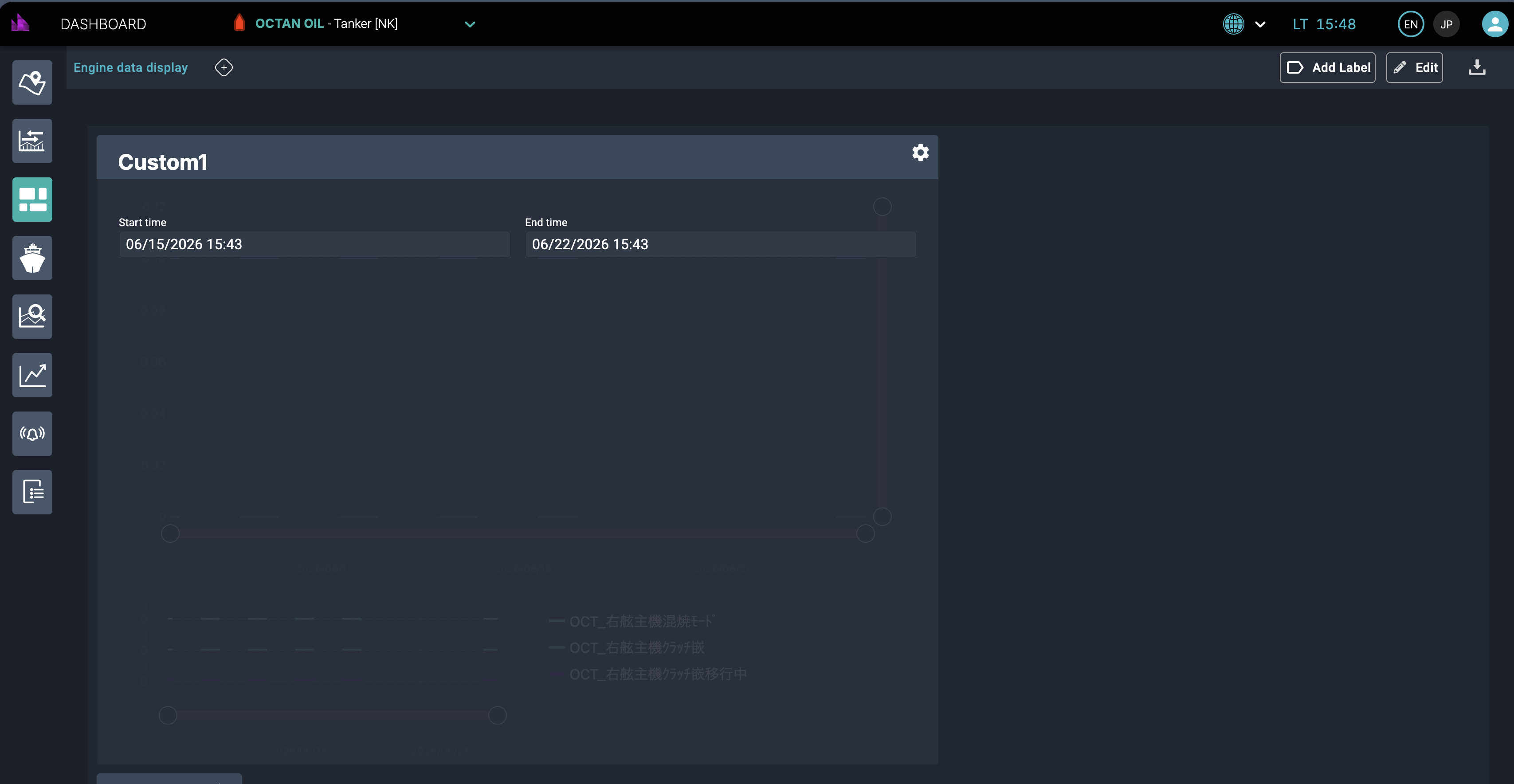Click the Add Label button
1514x784 pixels.
(1328, 67)
